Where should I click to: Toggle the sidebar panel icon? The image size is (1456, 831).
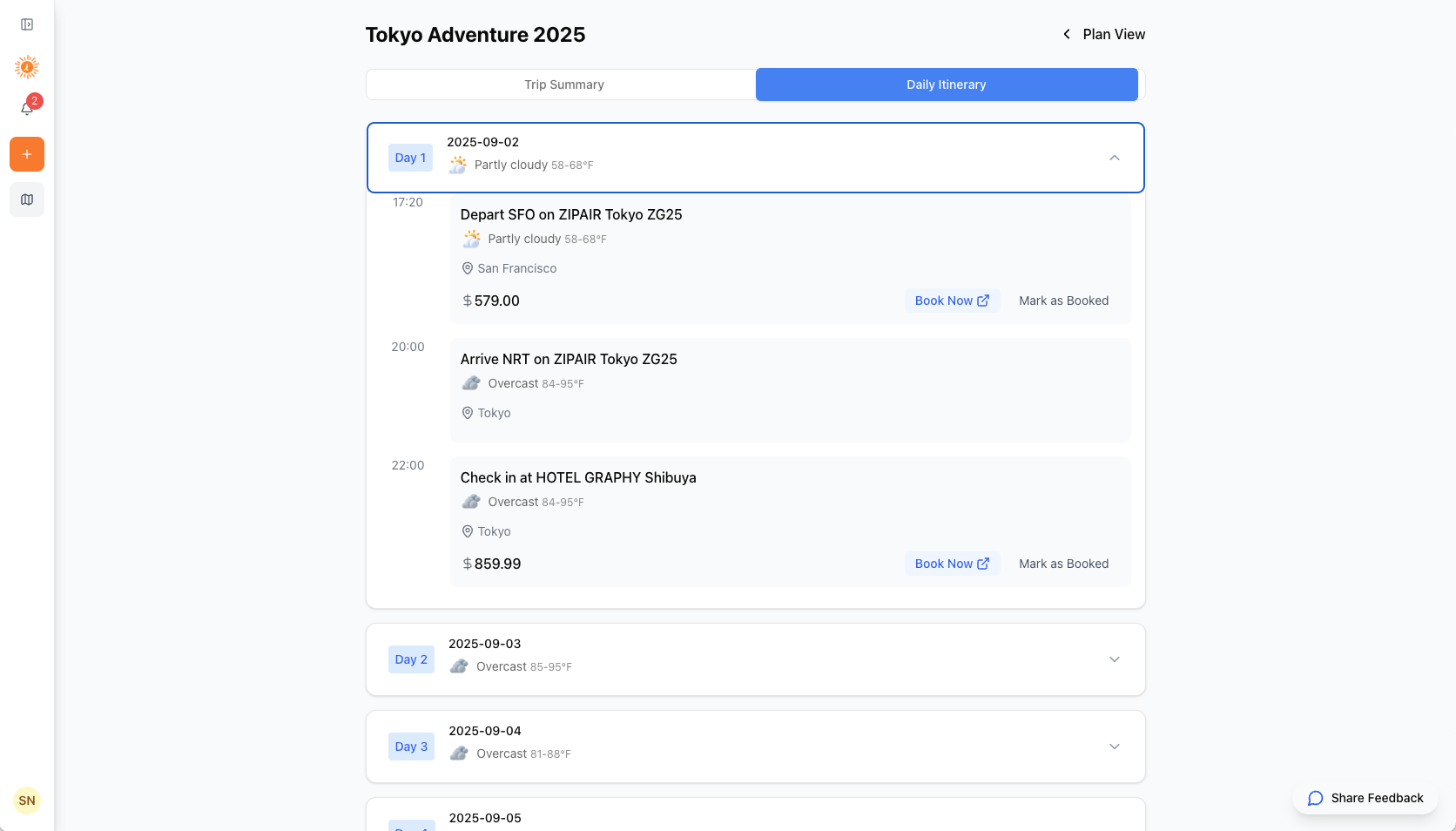coord(27,24)
